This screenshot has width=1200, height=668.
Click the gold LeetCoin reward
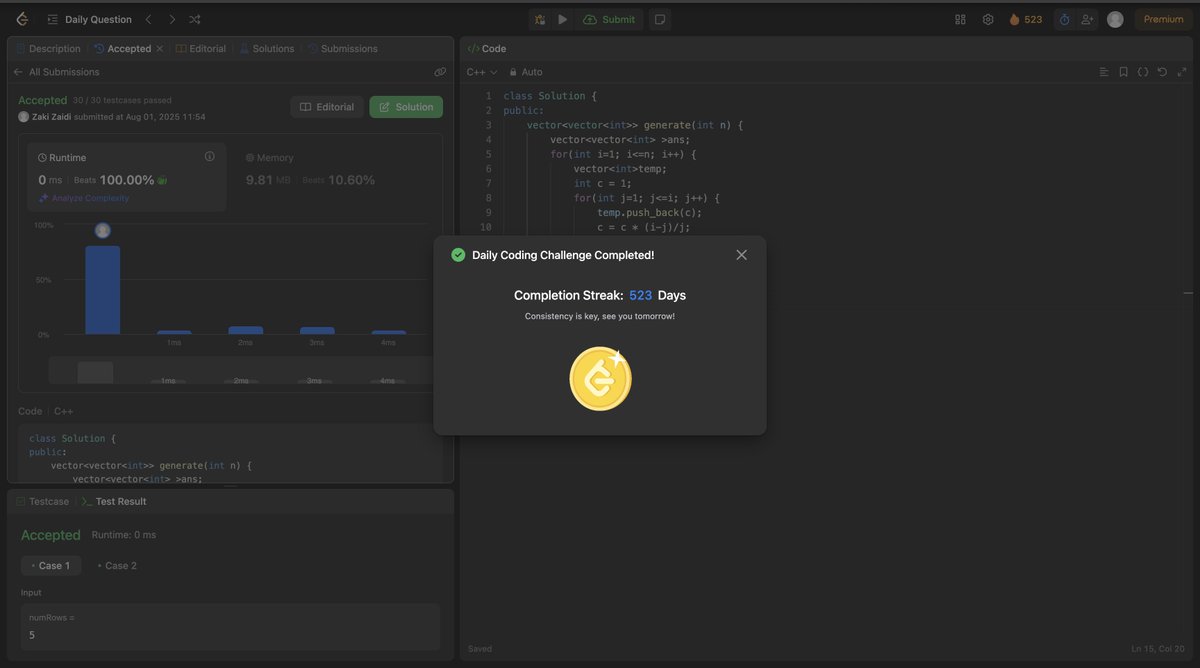(x=600, y=379)
